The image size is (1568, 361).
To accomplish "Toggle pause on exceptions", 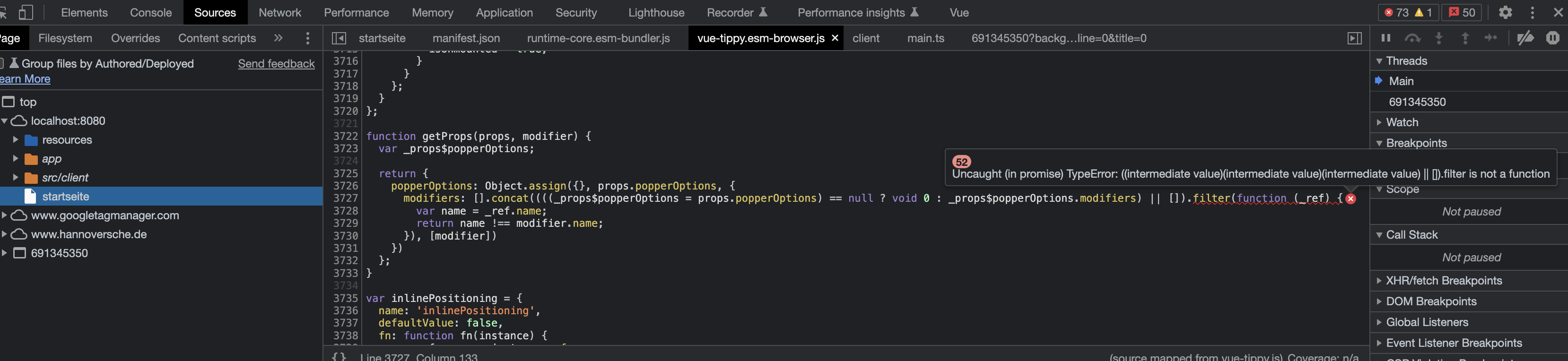I will 1553,38.
